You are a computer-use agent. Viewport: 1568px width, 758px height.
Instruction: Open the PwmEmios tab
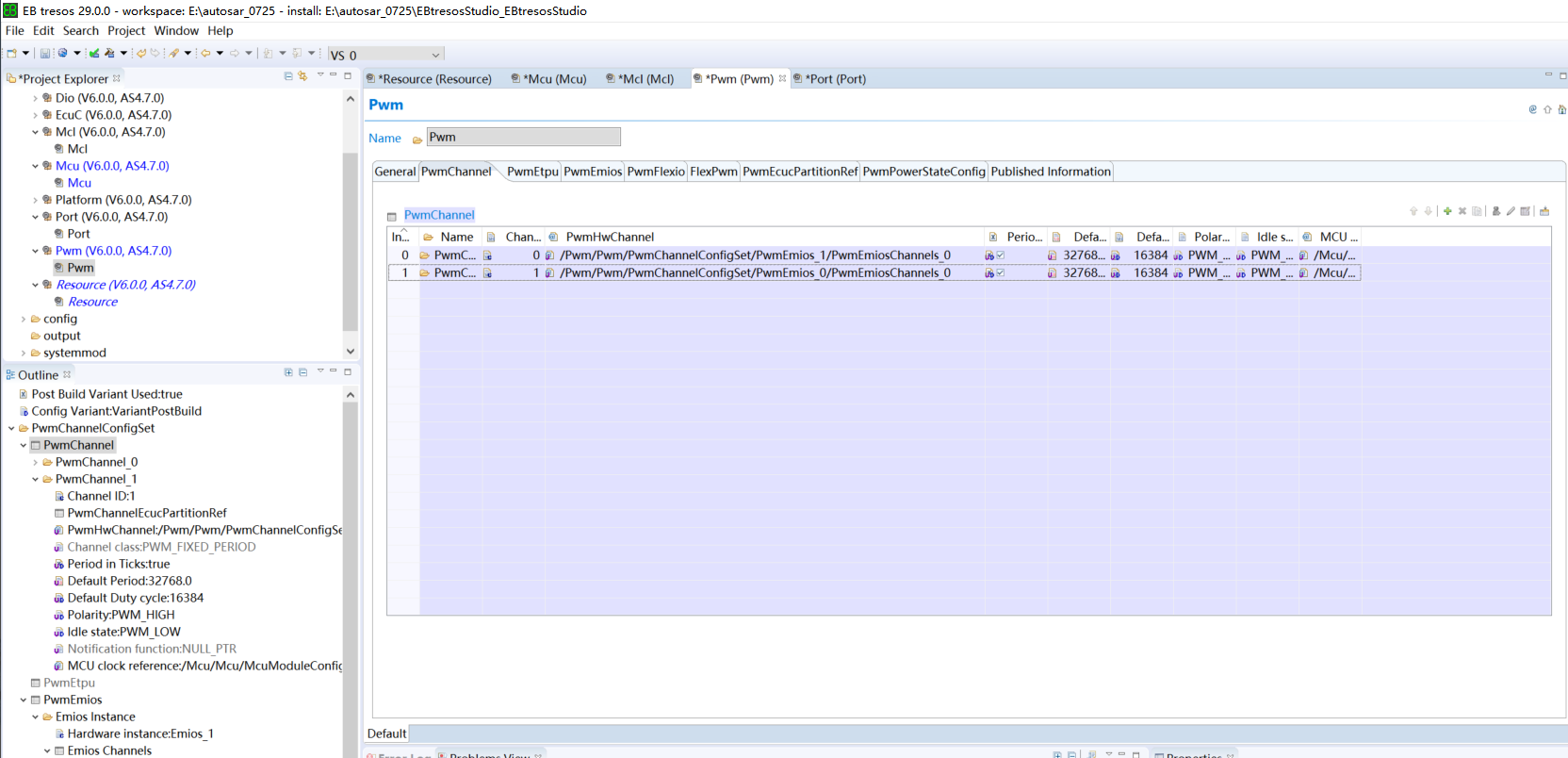point(593,172)
